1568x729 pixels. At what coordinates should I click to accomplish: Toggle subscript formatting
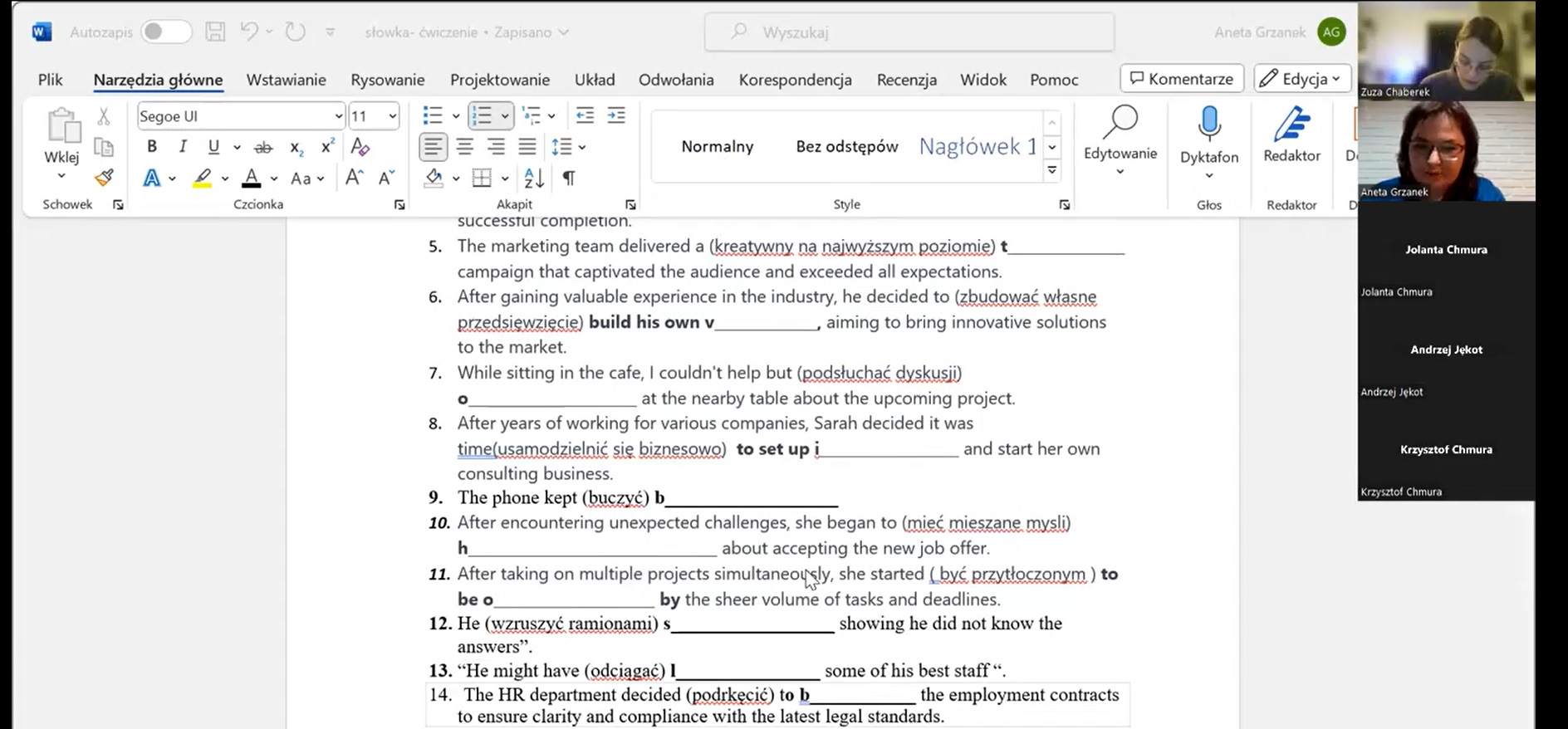coord(296,148)
